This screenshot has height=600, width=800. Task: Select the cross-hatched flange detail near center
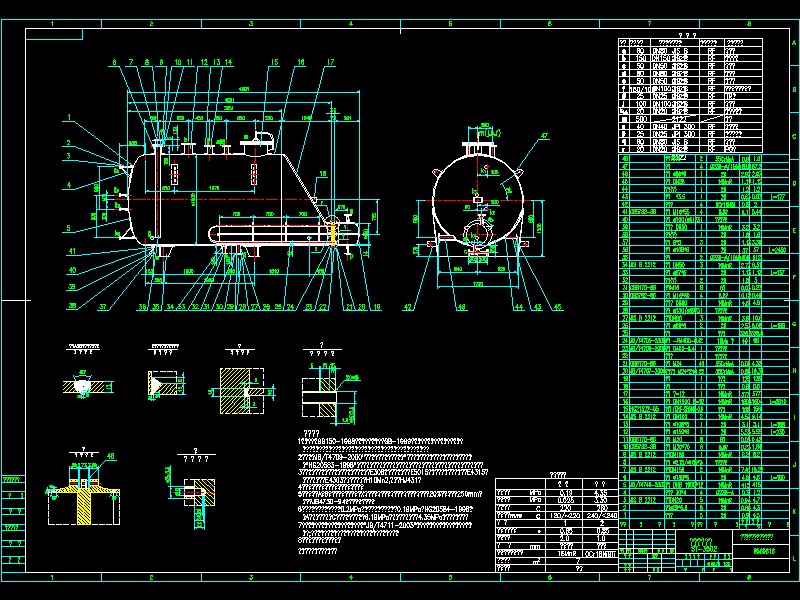[x=236, y=383]
